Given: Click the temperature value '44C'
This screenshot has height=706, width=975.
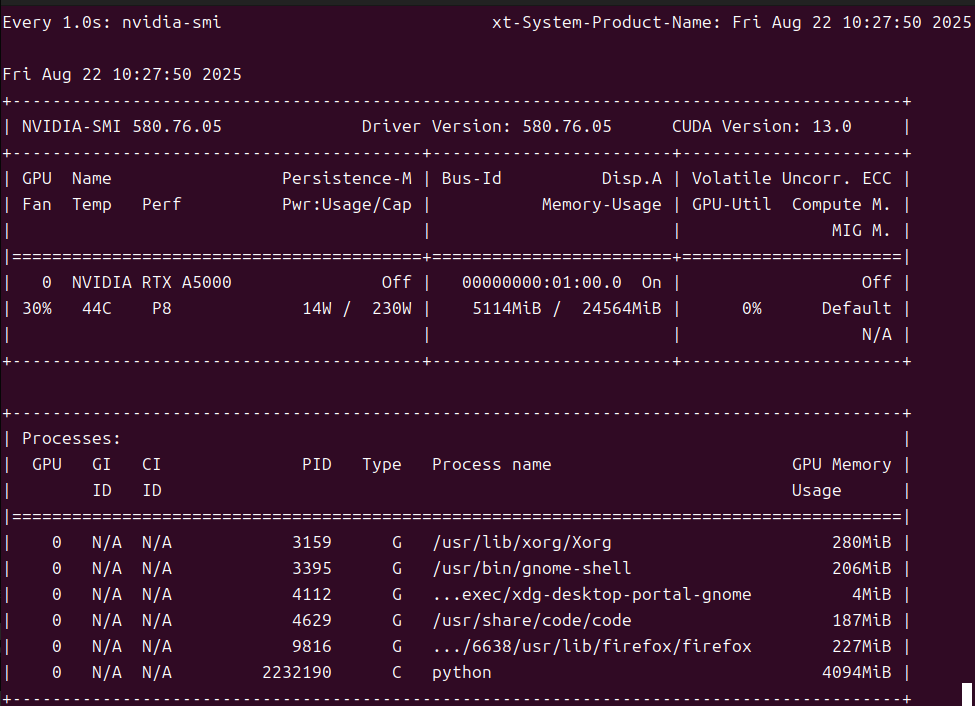Looking at the screenshot, I should (97, 309).
